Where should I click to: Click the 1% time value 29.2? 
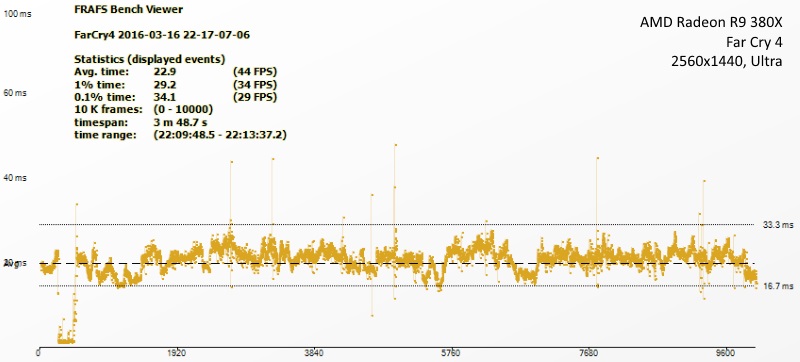(165, 84)
